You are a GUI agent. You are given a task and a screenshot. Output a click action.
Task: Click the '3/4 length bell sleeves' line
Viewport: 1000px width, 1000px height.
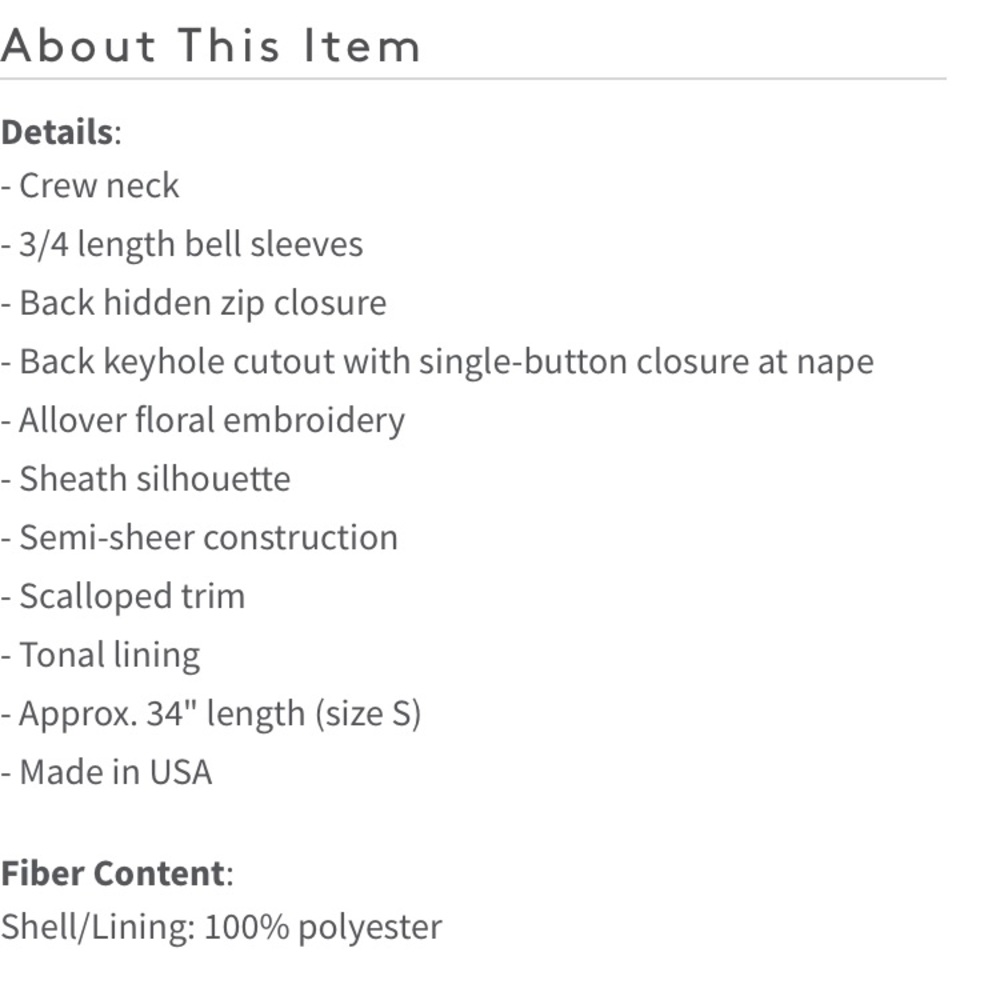pyautogui.click(x=190, y=245)
